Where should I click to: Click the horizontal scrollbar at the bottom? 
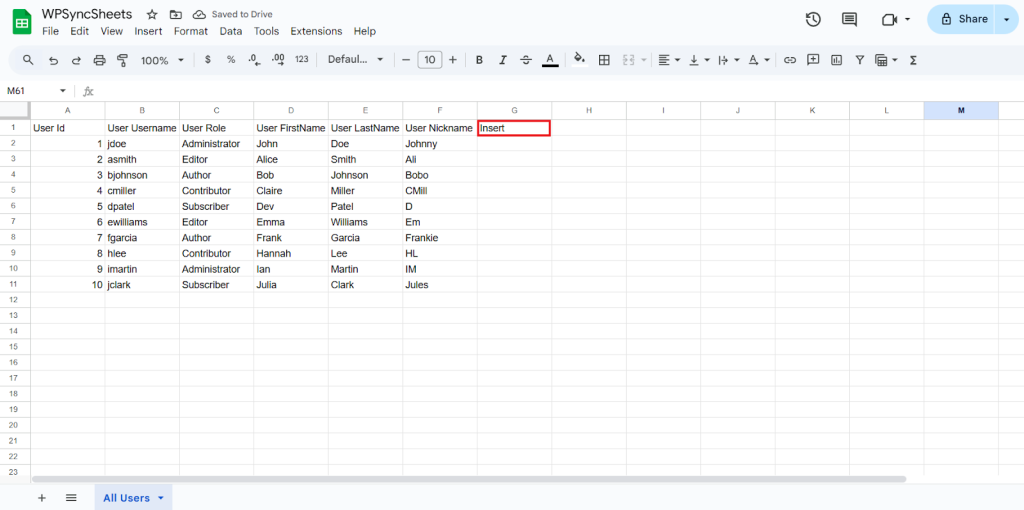pos(469,479)
